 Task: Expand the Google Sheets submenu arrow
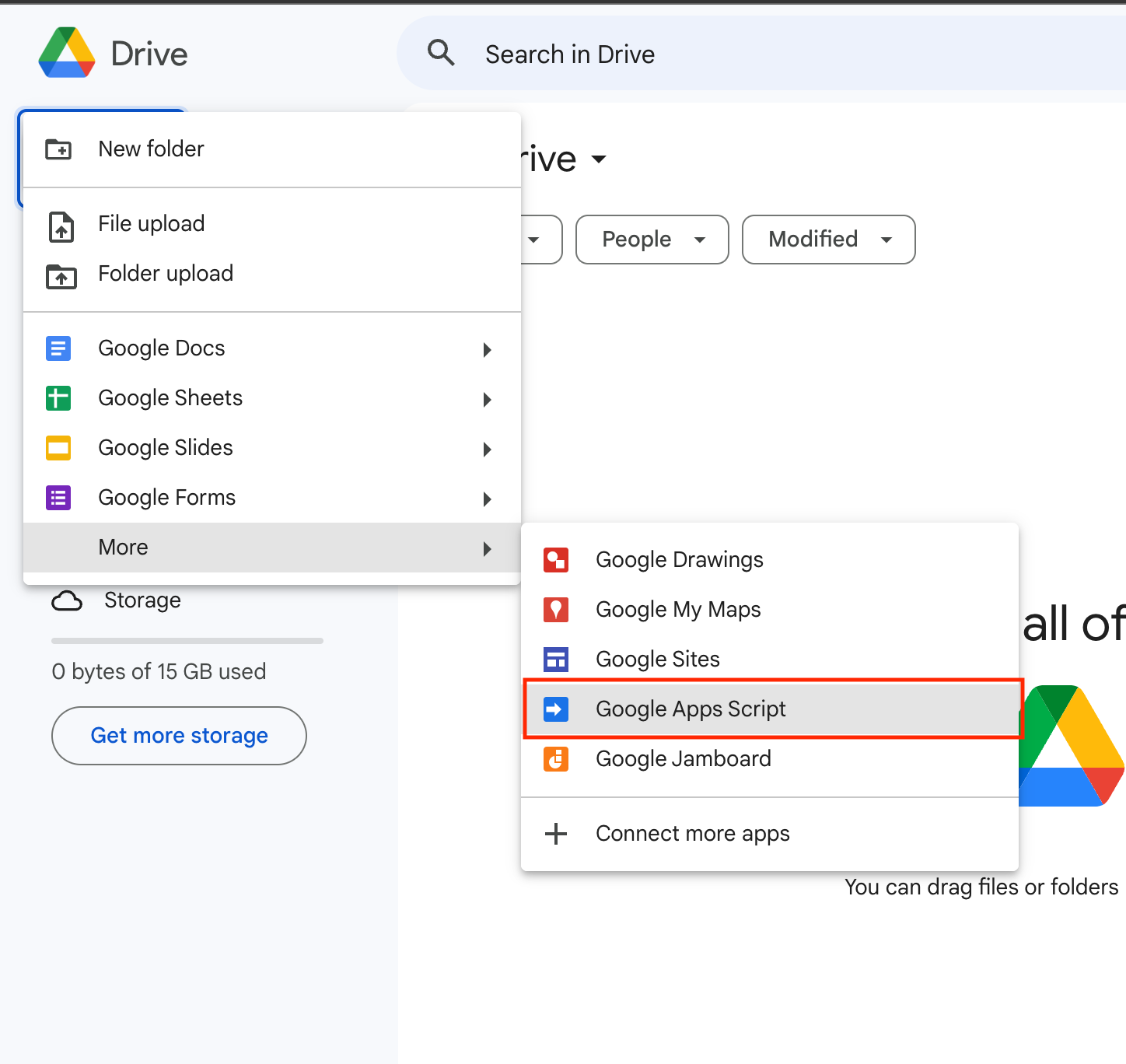point(488,399)
